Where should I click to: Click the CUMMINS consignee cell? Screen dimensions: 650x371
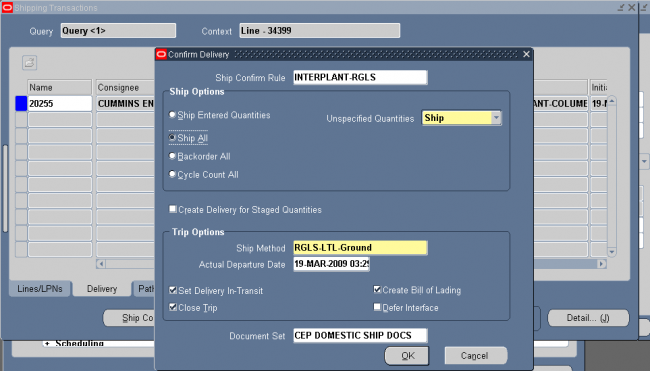coord(126,104)
